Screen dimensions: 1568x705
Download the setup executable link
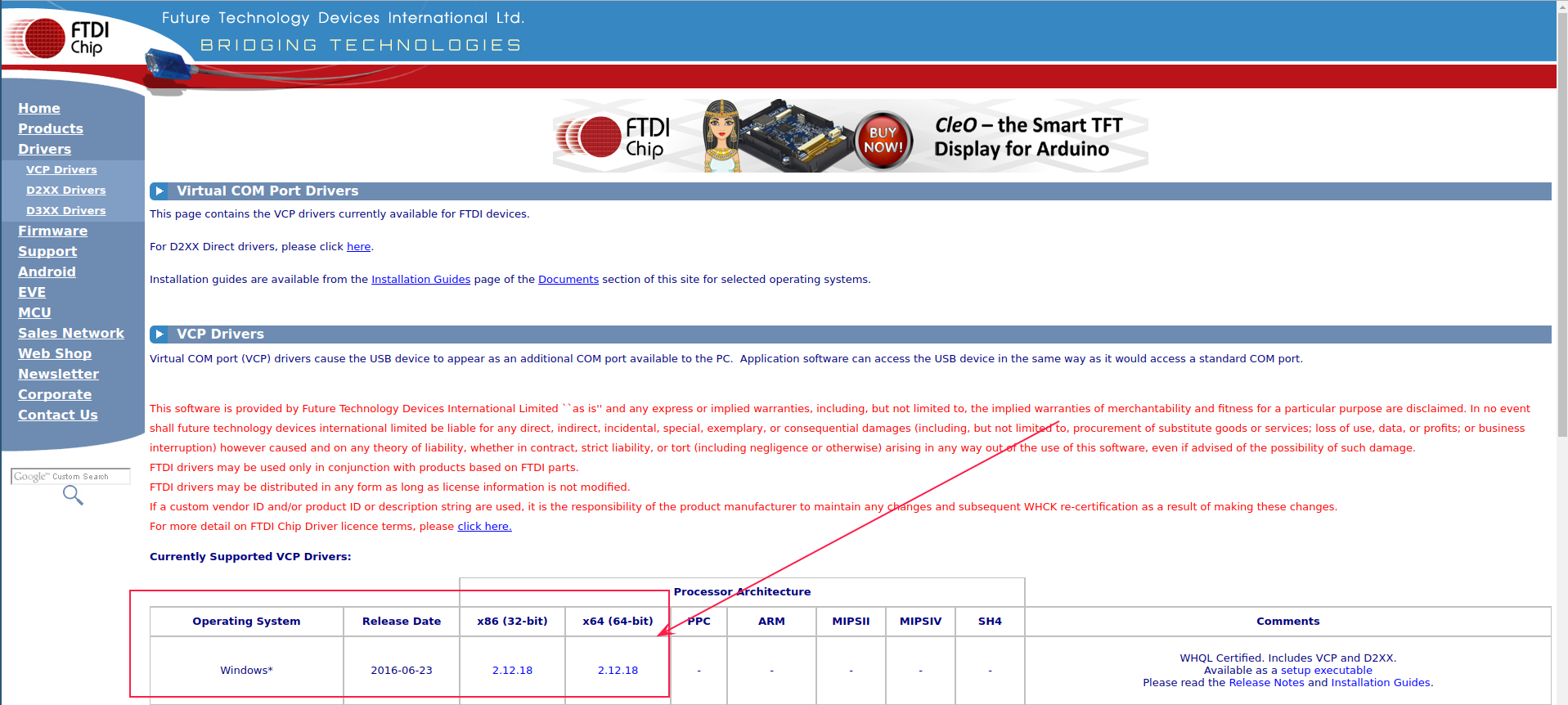coord(1327,670)
